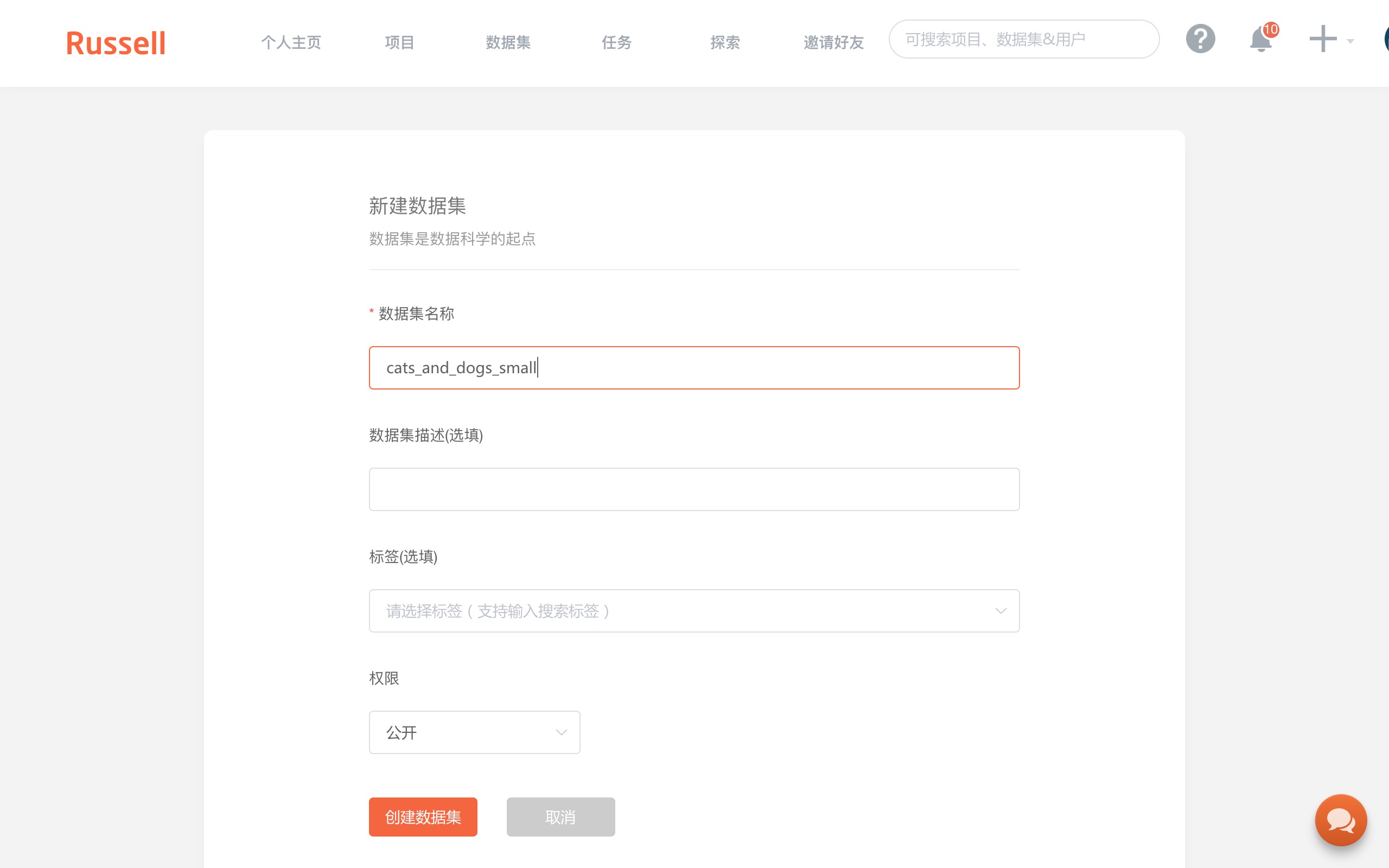This screenshot has width=1389, height=868.
Task: Click the plus create-new icon
Action: (1322, 40)
